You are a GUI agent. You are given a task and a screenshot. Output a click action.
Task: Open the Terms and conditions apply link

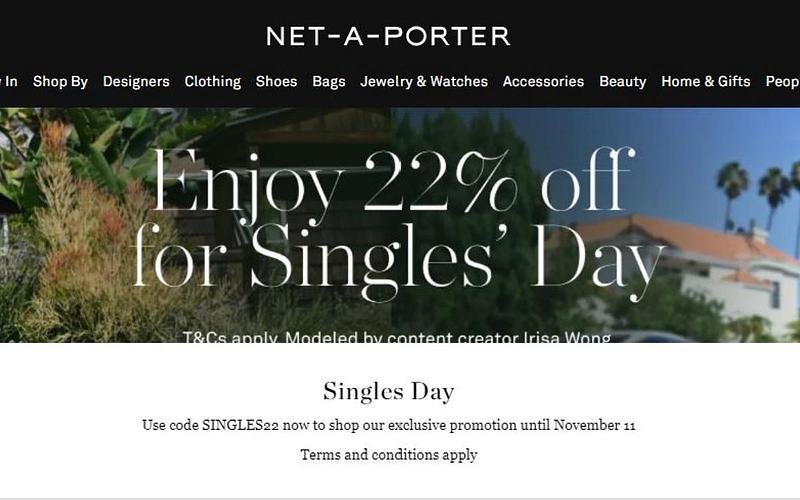point(389,455)
